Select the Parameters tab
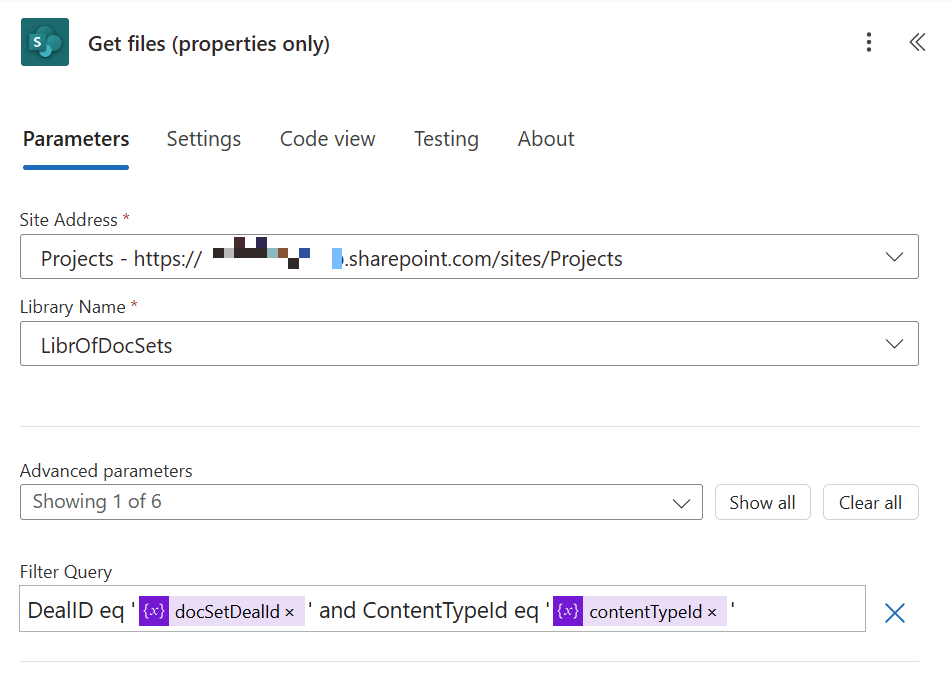 75,139
